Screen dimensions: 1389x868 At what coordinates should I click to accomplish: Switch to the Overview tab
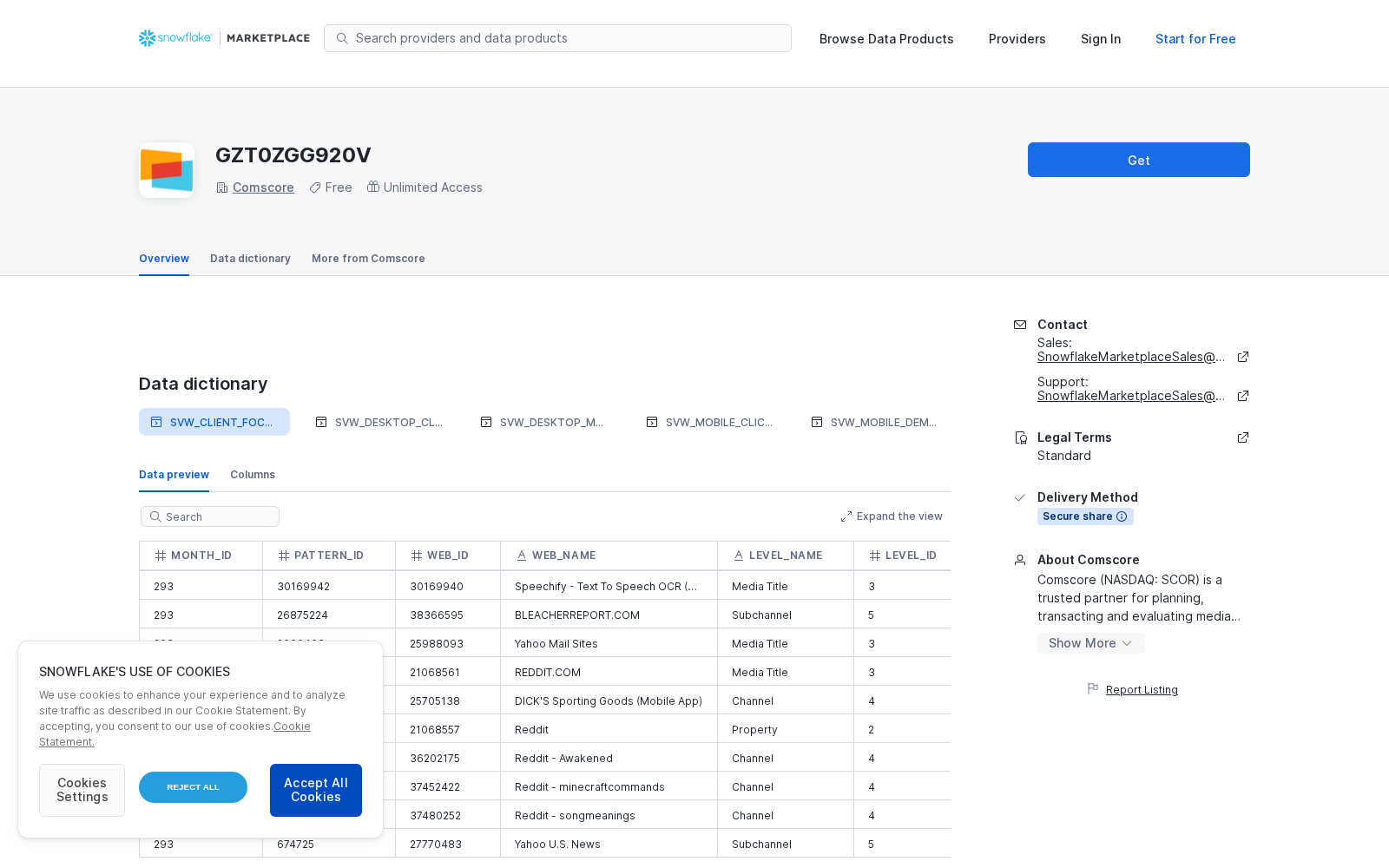click(164, 259)
